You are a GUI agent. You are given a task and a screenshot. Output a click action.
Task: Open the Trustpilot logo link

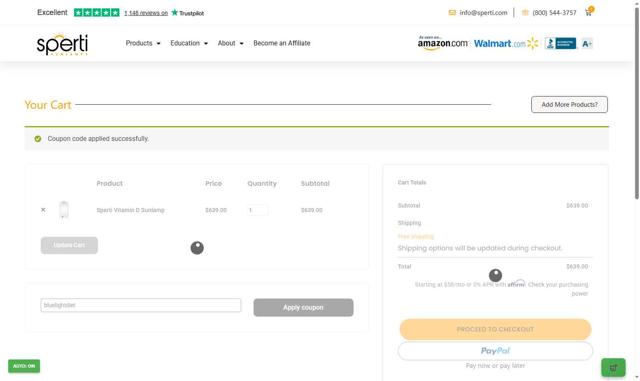pyautogui.click(x=188, y=13)
